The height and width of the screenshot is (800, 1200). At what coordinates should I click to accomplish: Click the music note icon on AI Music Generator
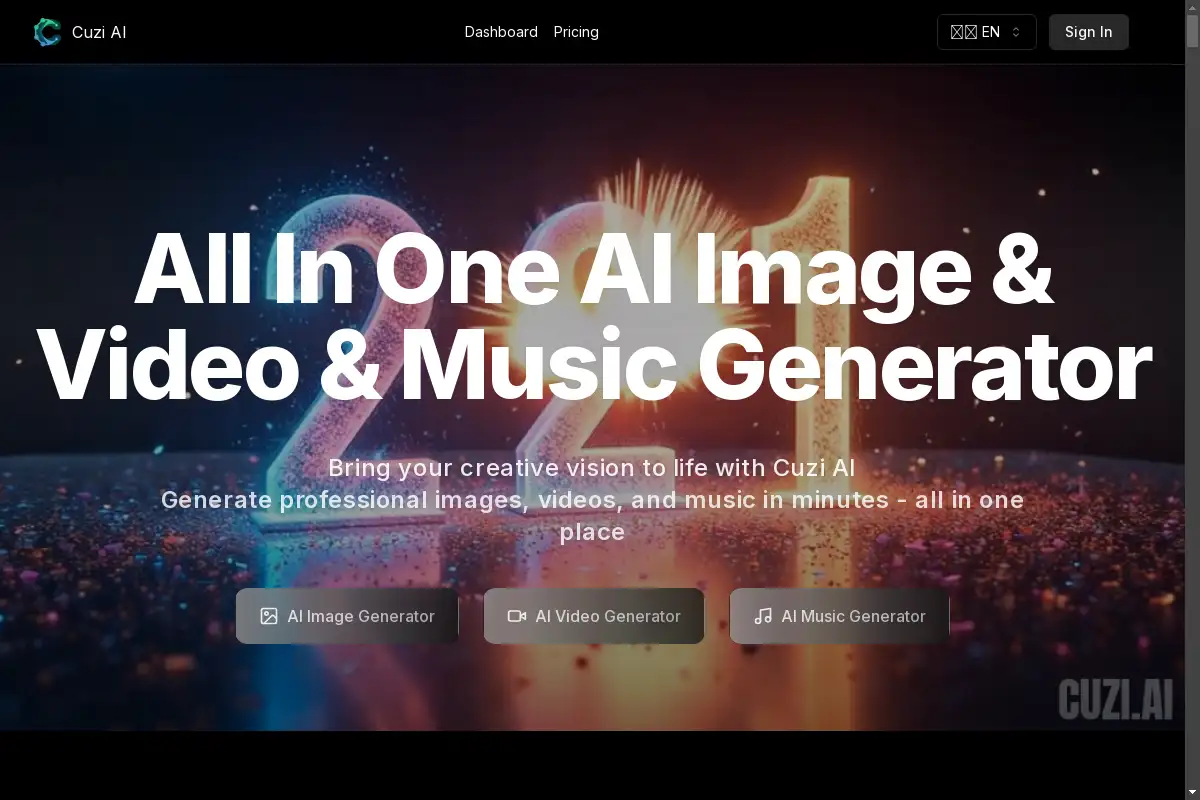(763, 616)
